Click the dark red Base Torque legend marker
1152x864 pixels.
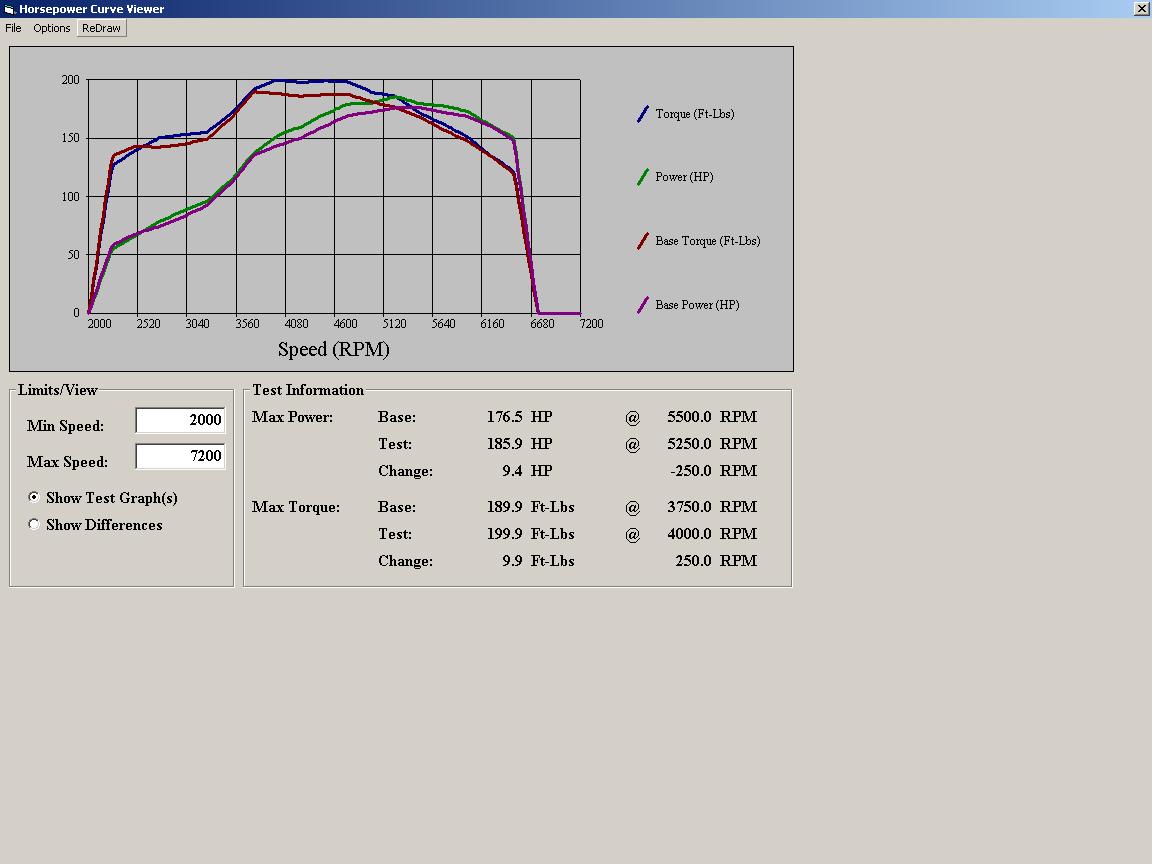coord(643,241)
